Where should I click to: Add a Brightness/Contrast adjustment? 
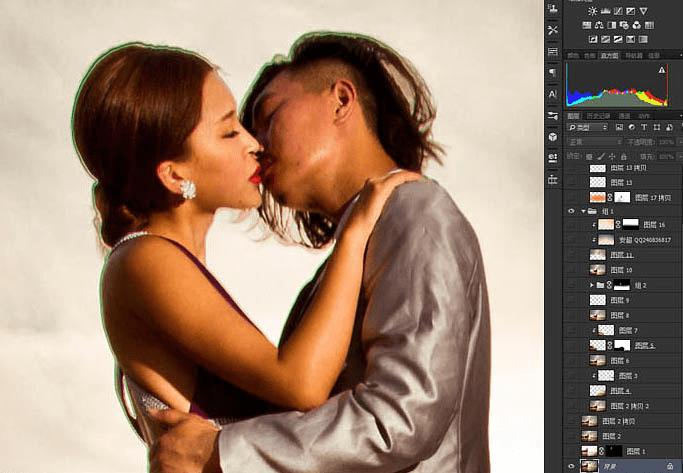click(593, 11)
